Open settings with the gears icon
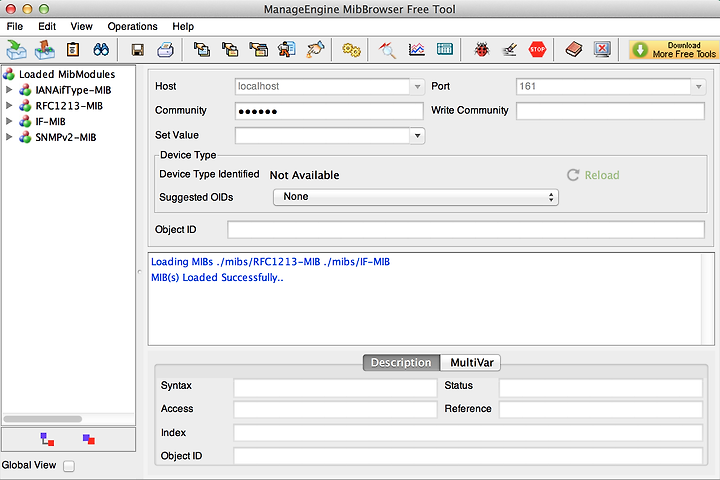 point(352,50)
